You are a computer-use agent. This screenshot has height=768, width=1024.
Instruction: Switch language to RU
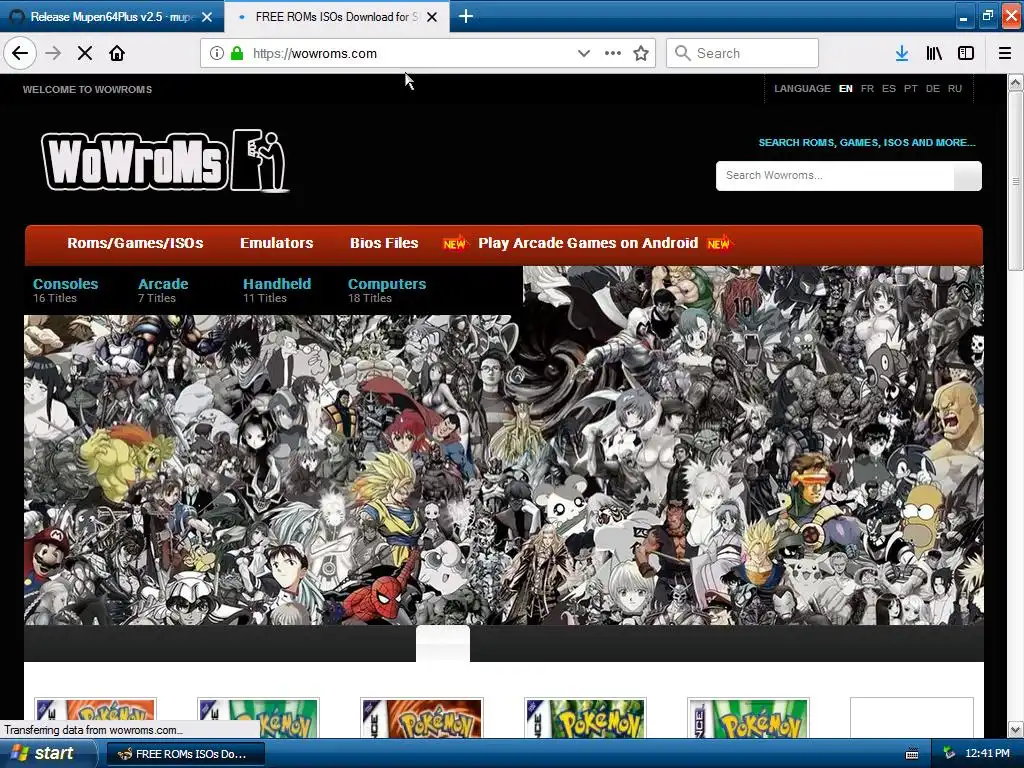[955, 89]
